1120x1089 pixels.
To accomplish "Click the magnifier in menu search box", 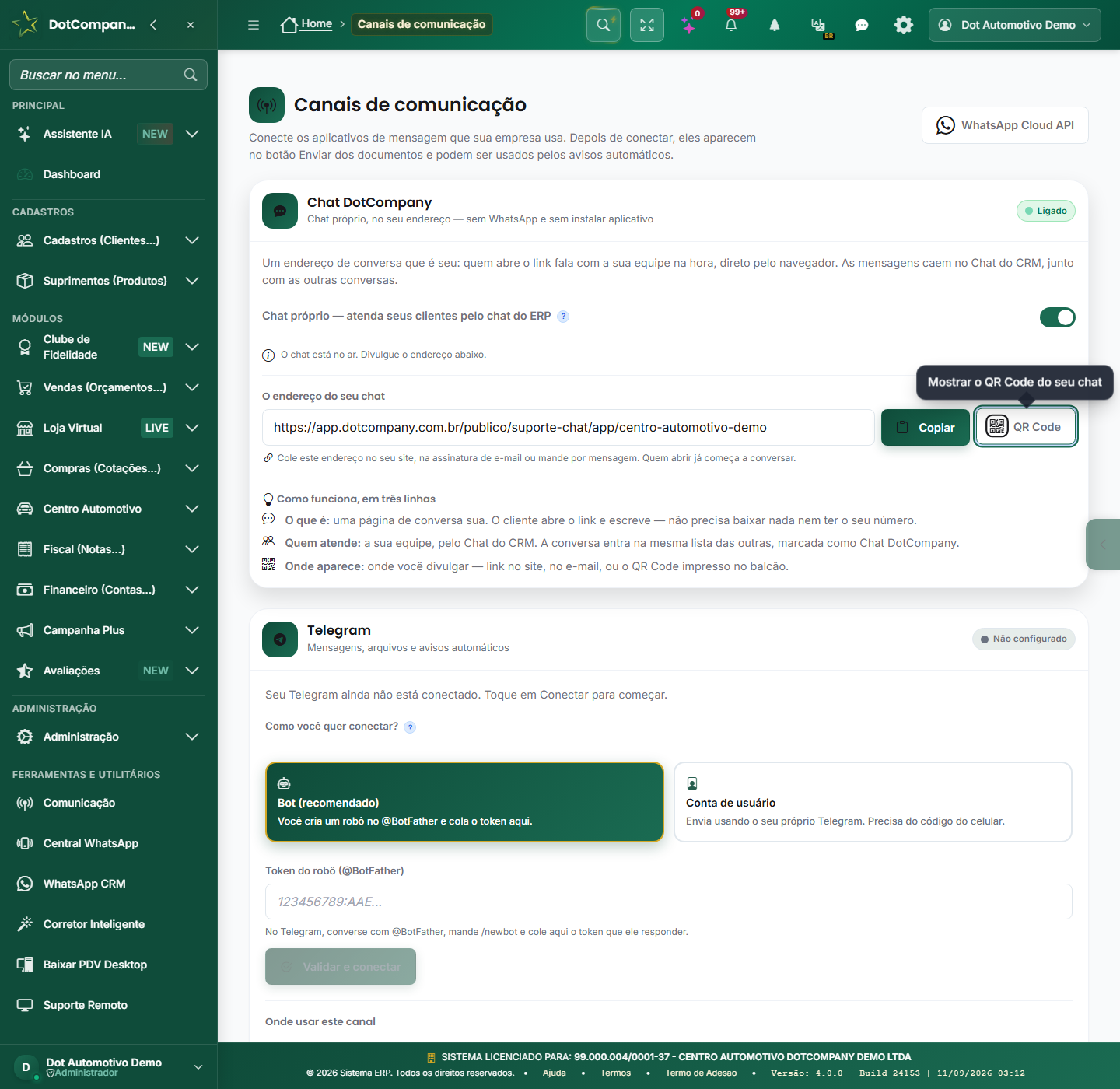I will (x=191, y=75).
